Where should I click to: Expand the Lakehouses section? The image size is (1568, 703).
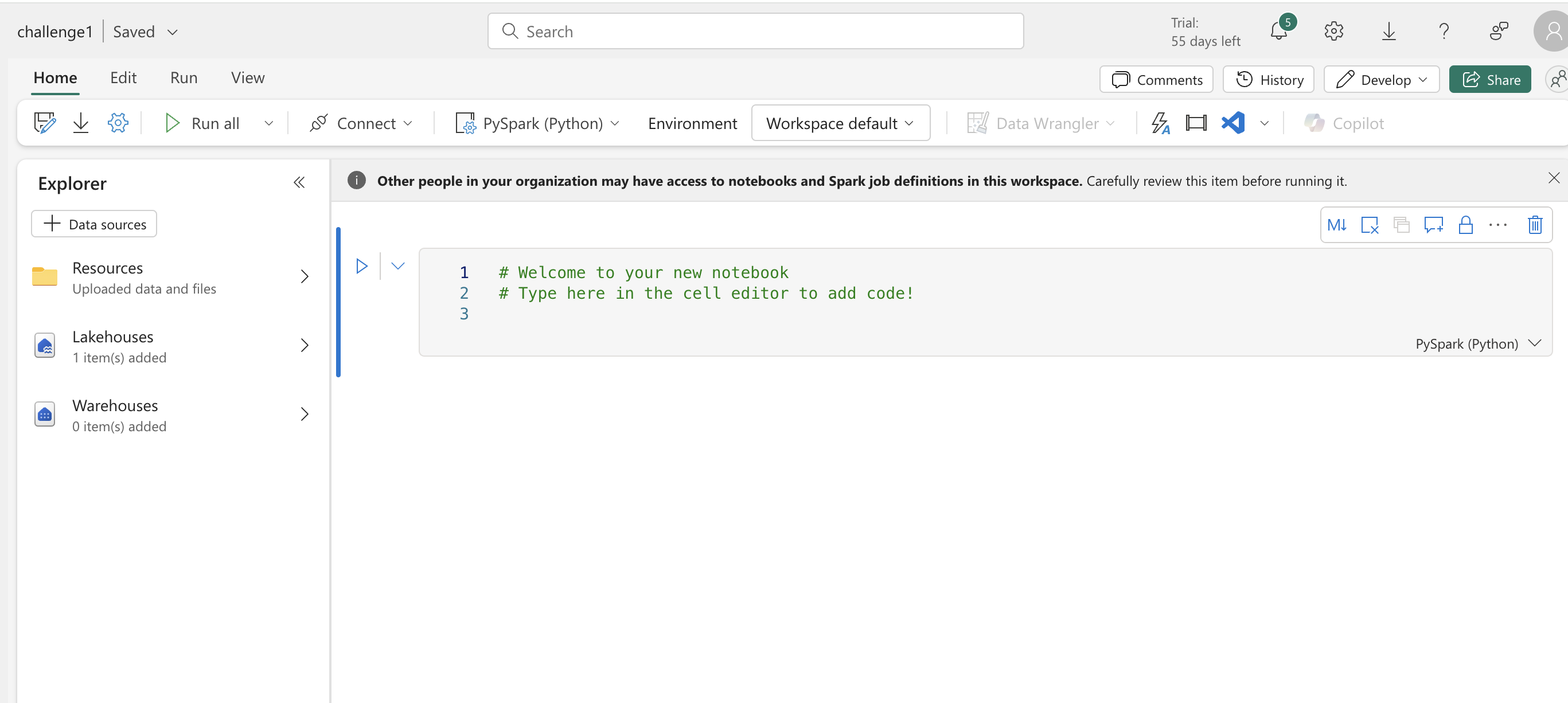tap(305, 346)
